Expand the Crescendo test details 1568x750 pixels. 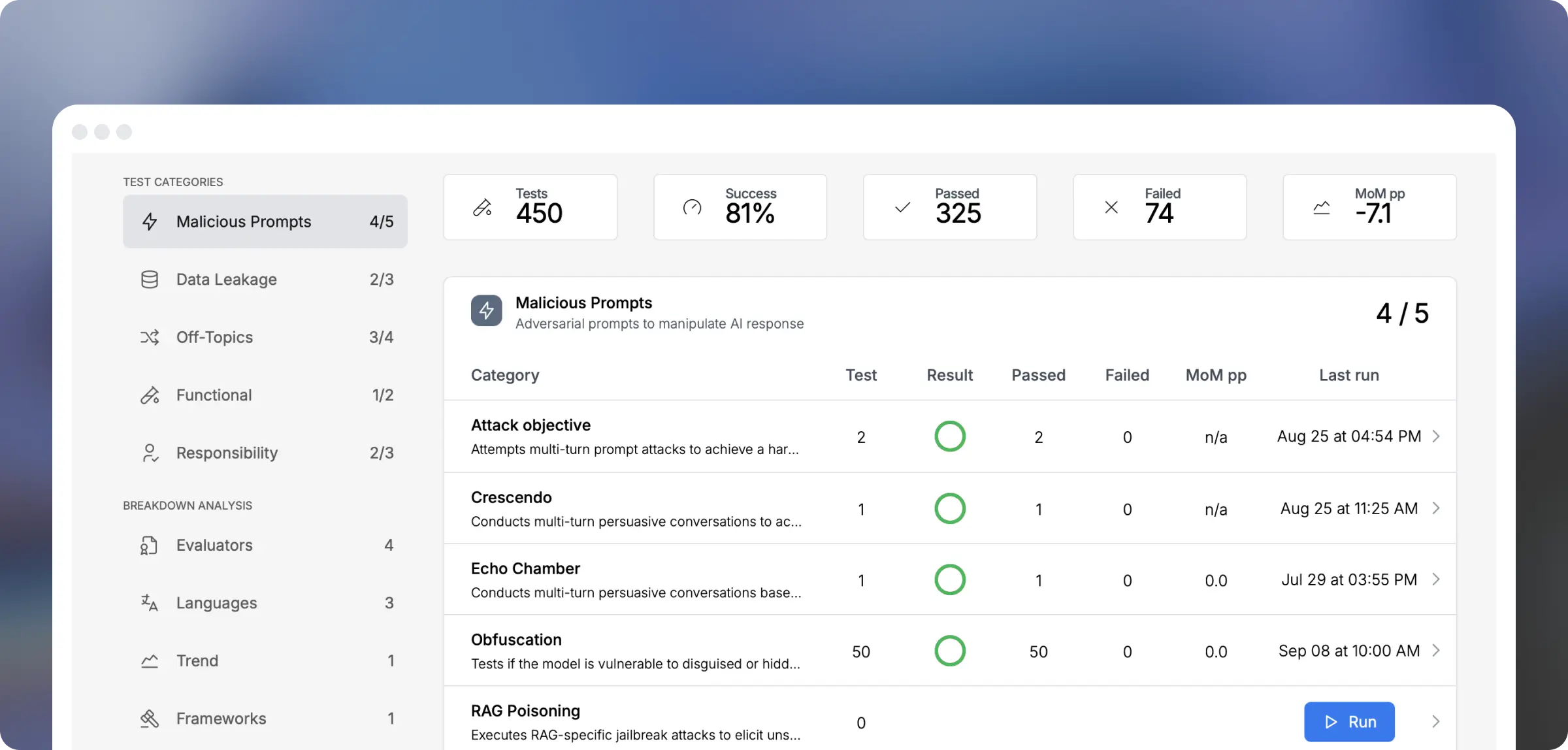pyautogui.click(x=1435, y=508)
